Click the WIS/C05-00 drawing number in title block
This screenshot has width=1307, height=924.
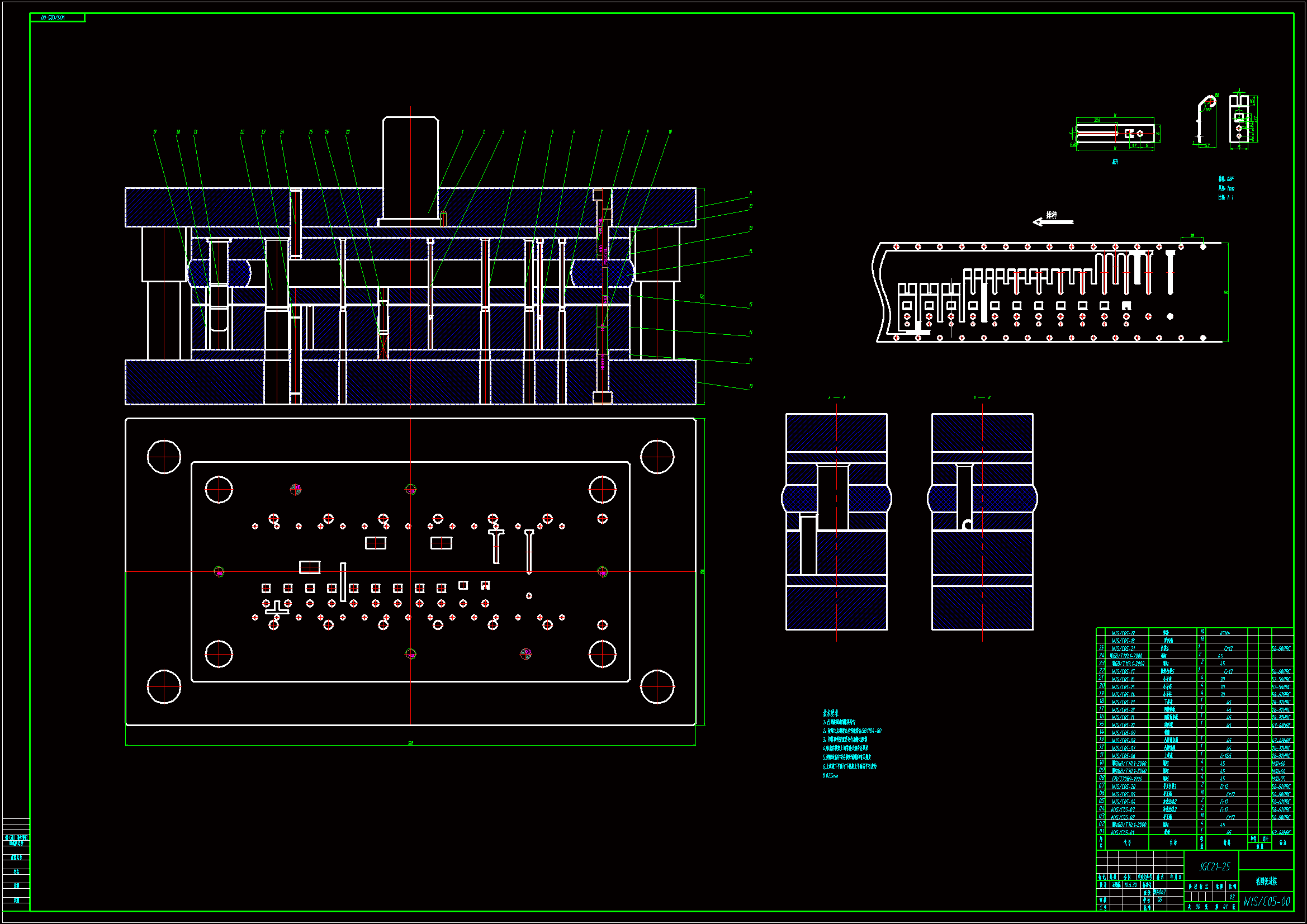1266,901
